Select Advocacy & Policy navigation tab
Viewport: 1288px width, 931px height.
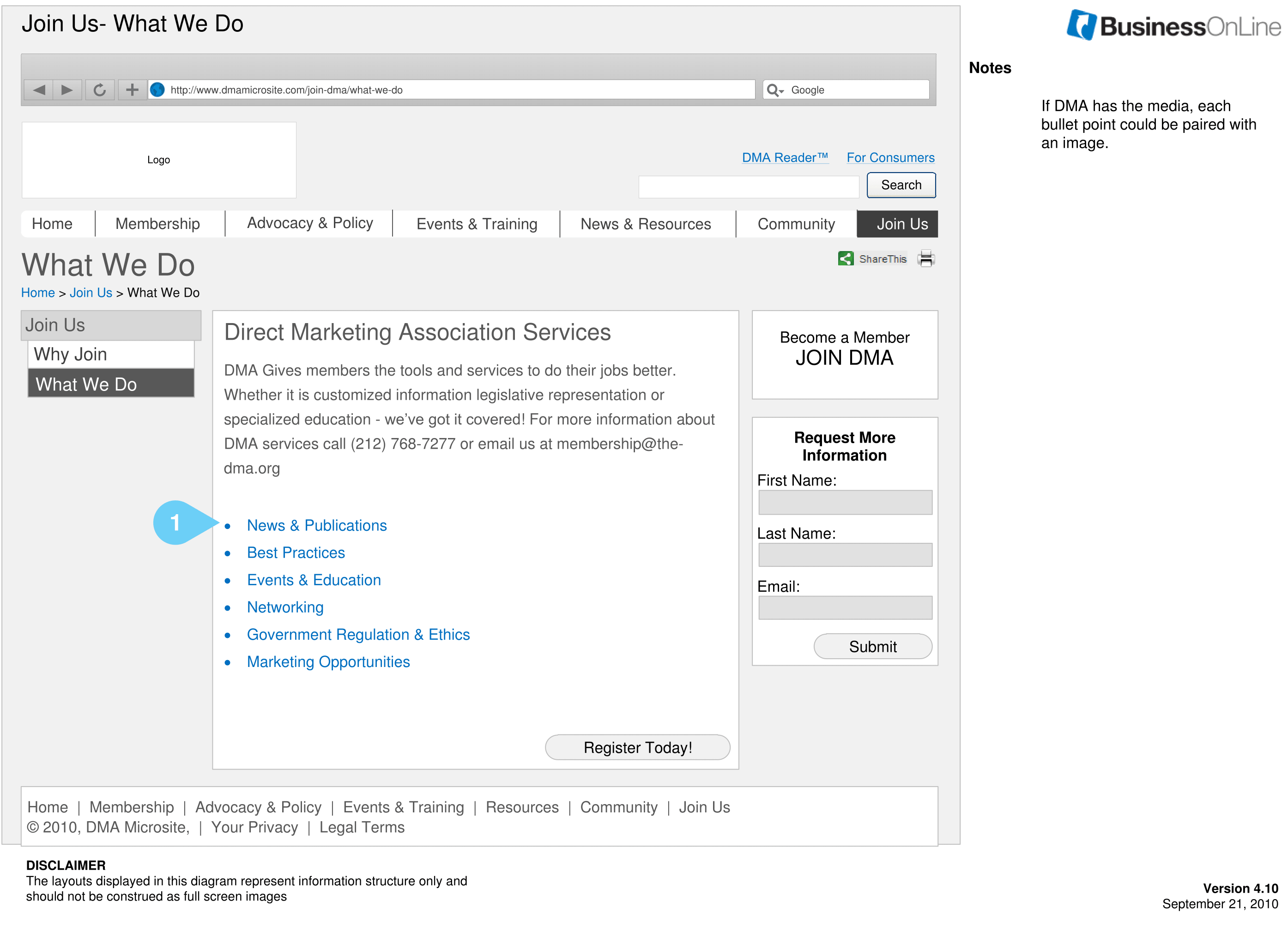coord(310,223)
